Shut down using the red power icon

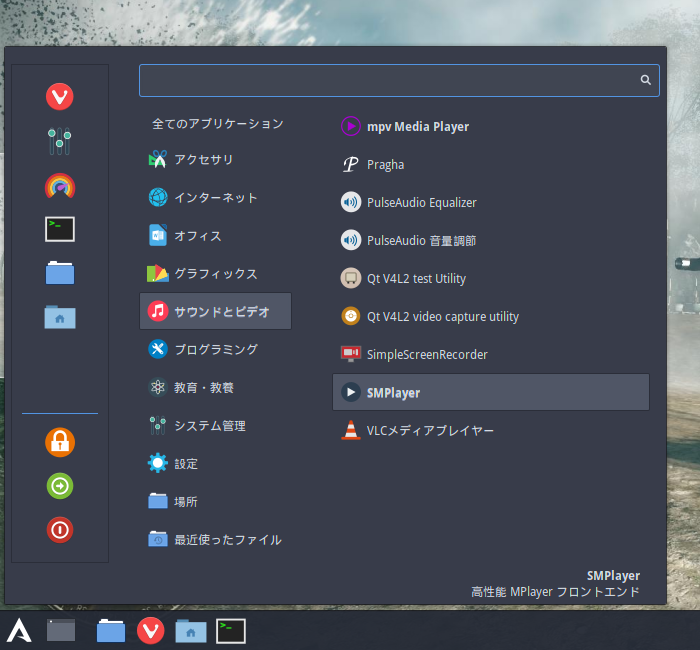[60, 530]
